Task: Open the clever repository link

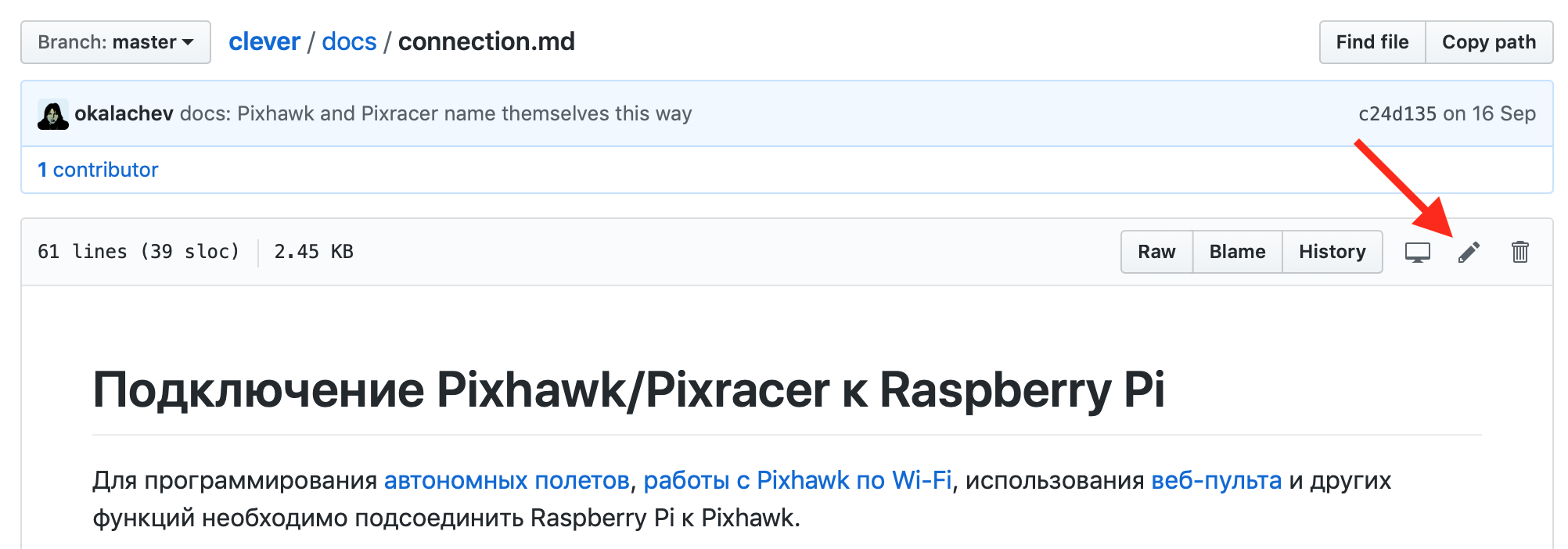Action: coord(264,41)
